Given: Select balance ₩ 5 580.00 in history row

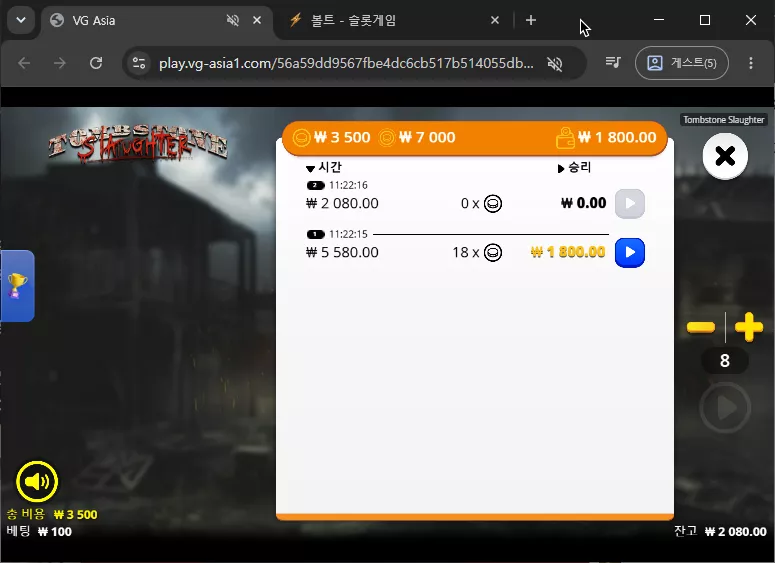Looking at the screenshot, I should [342, 252].
